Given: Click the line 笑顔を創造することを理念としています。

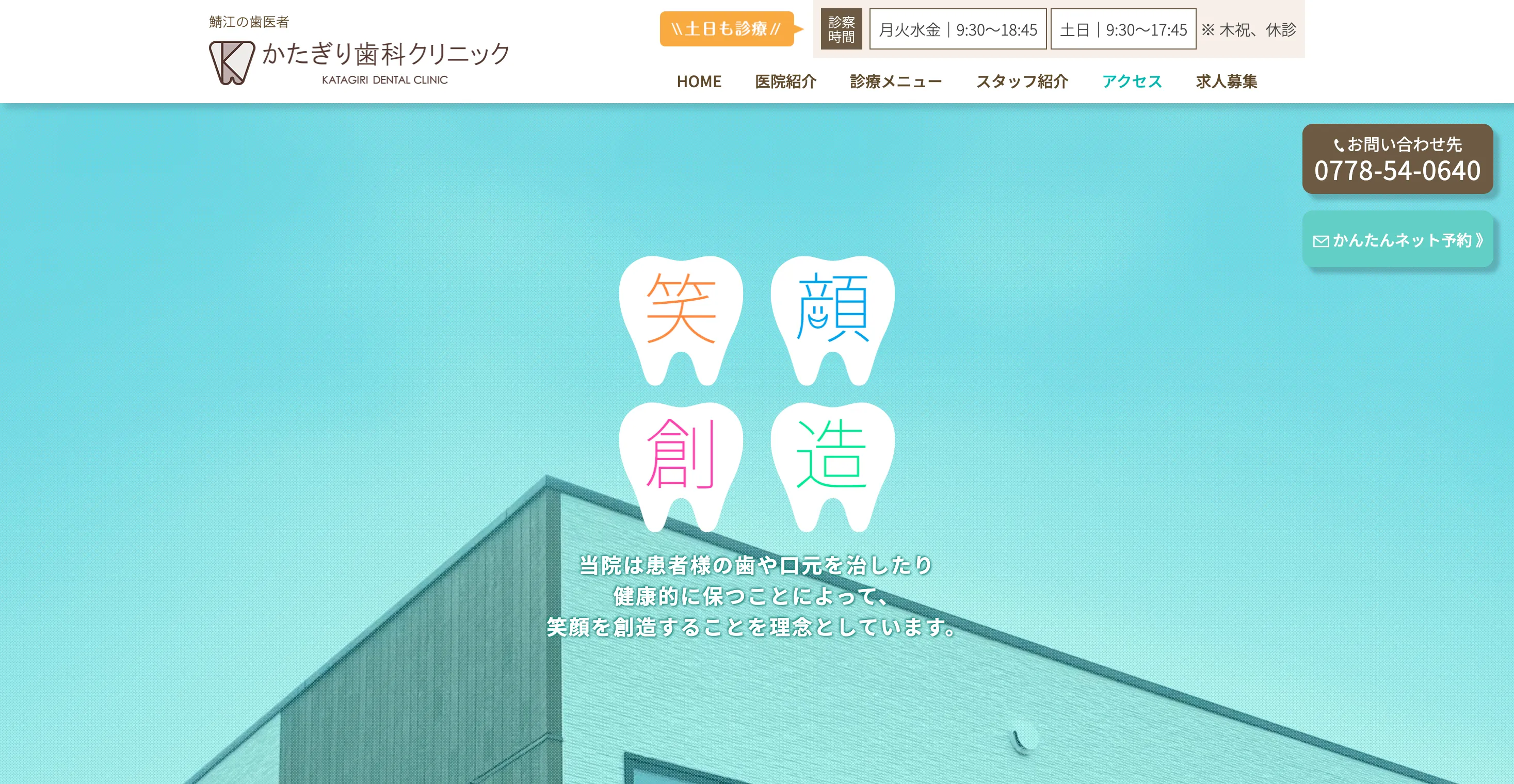Looking at the screenshot, I should click(753, 628).
